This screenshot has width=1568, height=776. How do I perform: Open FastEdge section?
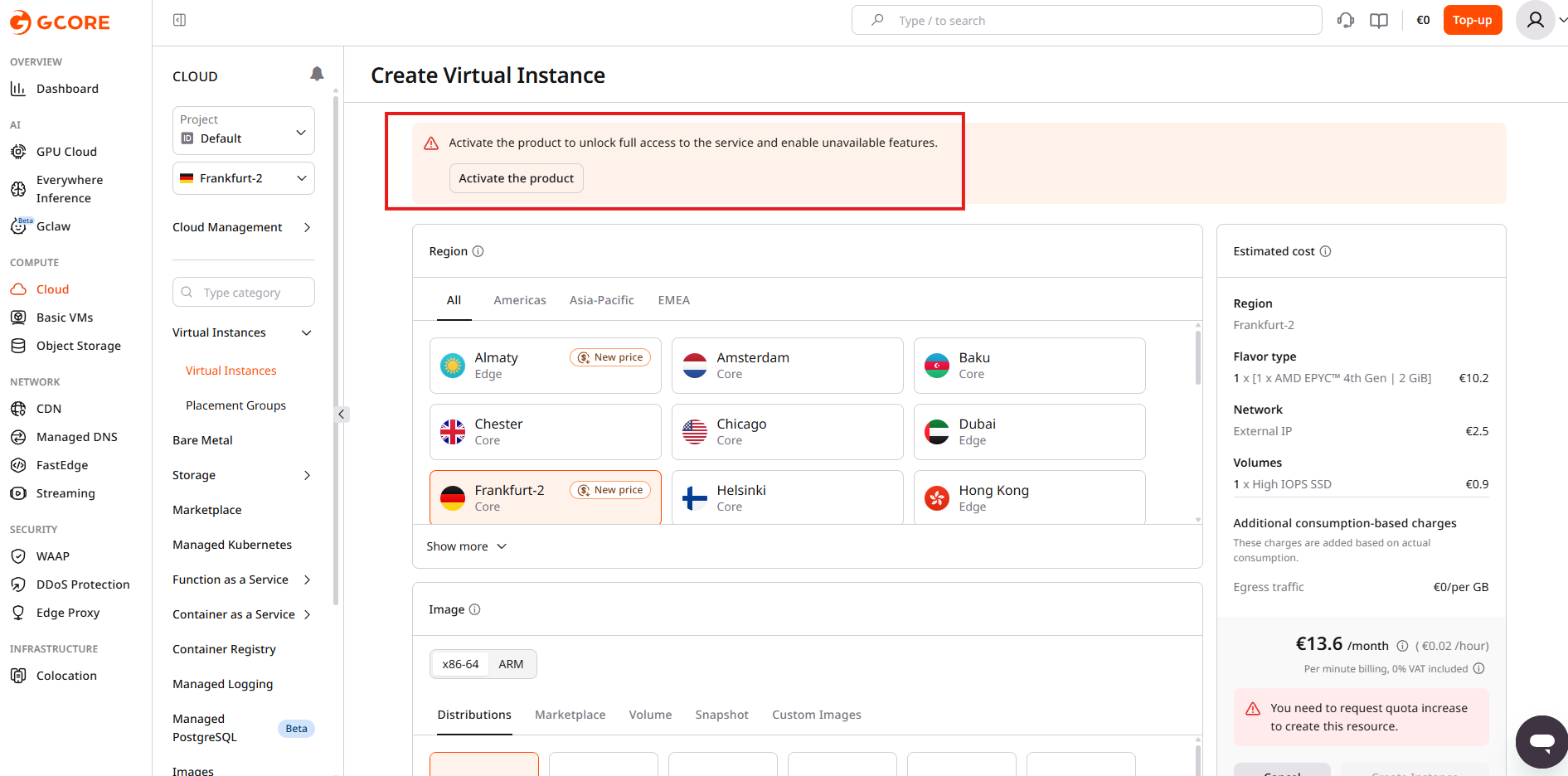click(62, 465)
